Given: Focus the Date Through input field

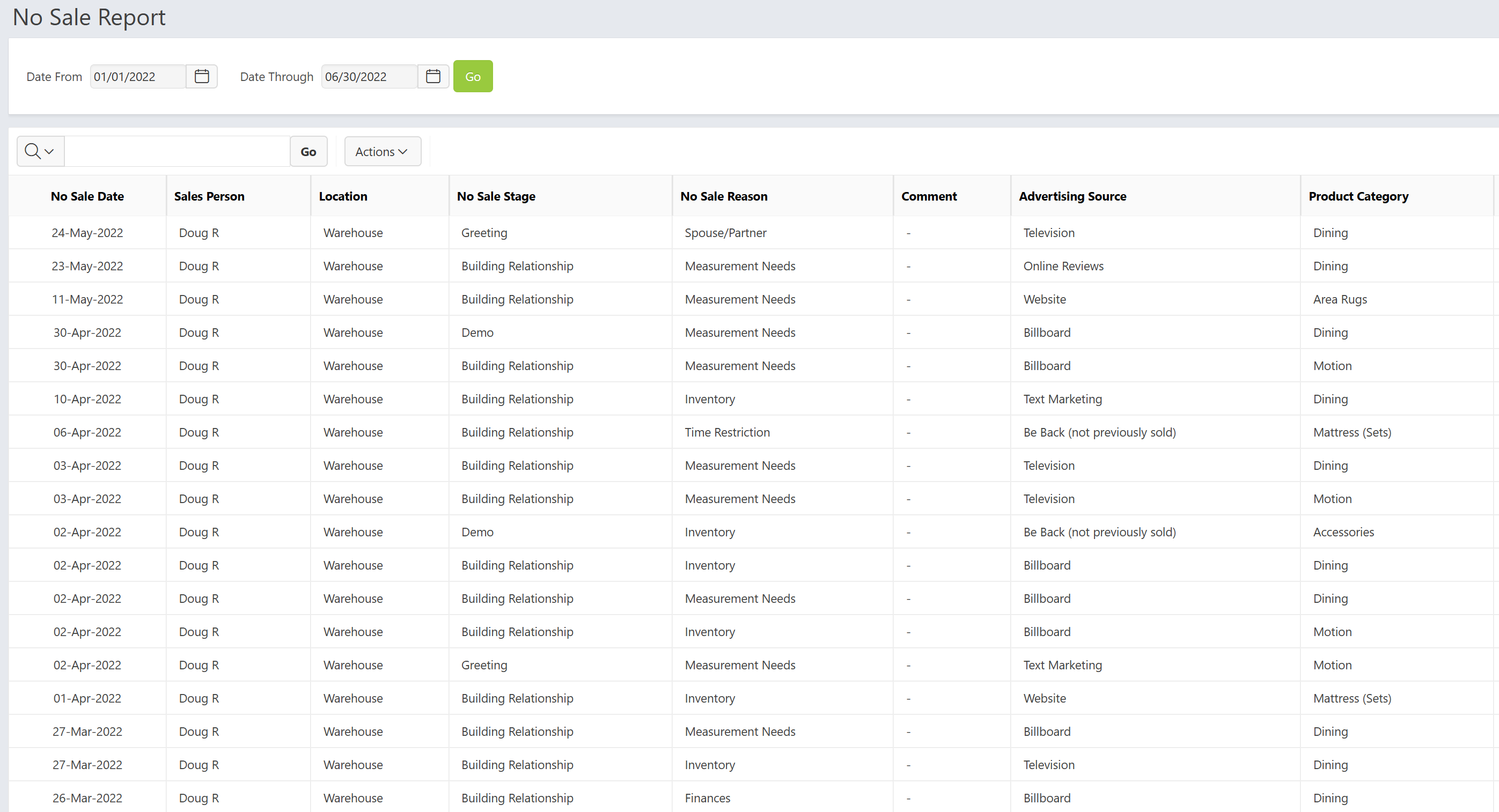Looking at the screenshot, I should tap(370, 76).
